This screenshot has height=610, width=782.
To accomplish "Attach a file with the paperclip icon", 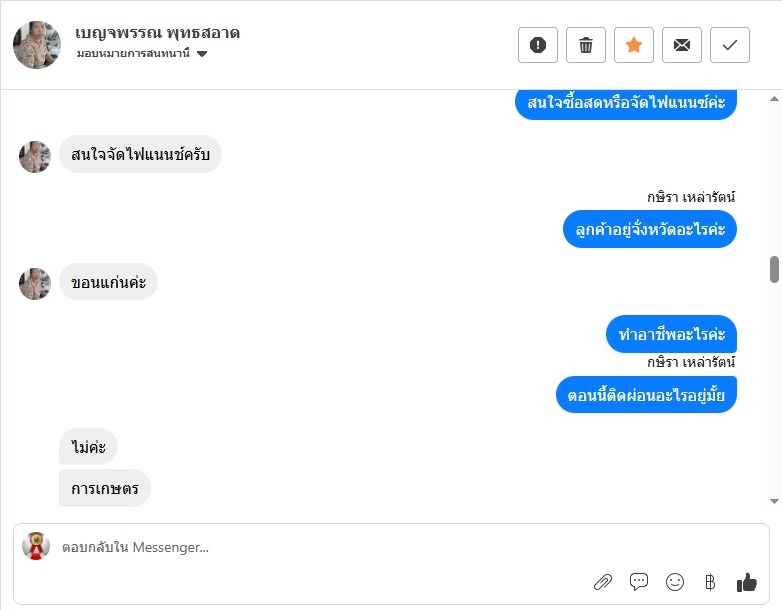I will [x=602, y=582].
